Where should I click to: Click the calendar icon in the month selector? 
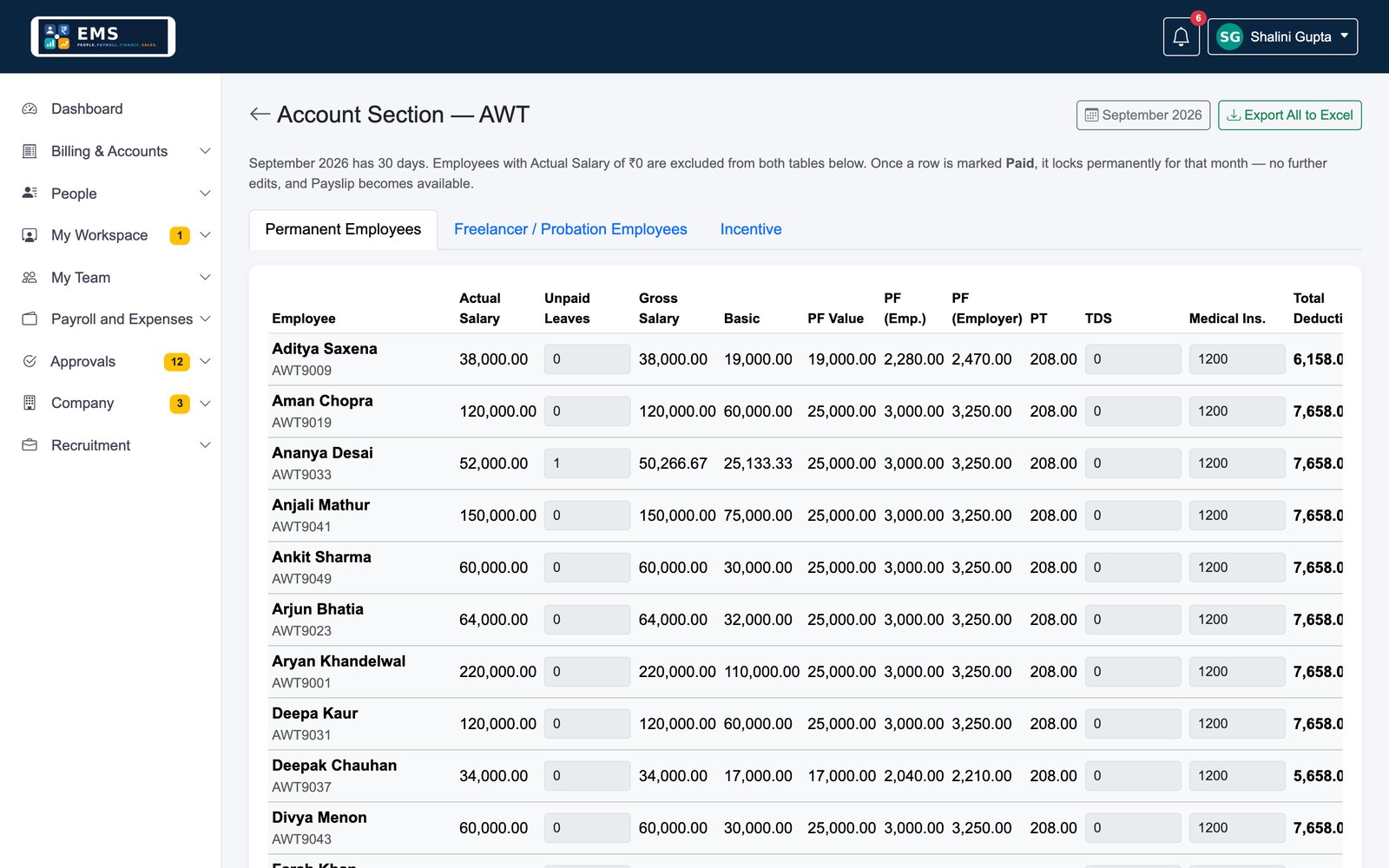1091,115
